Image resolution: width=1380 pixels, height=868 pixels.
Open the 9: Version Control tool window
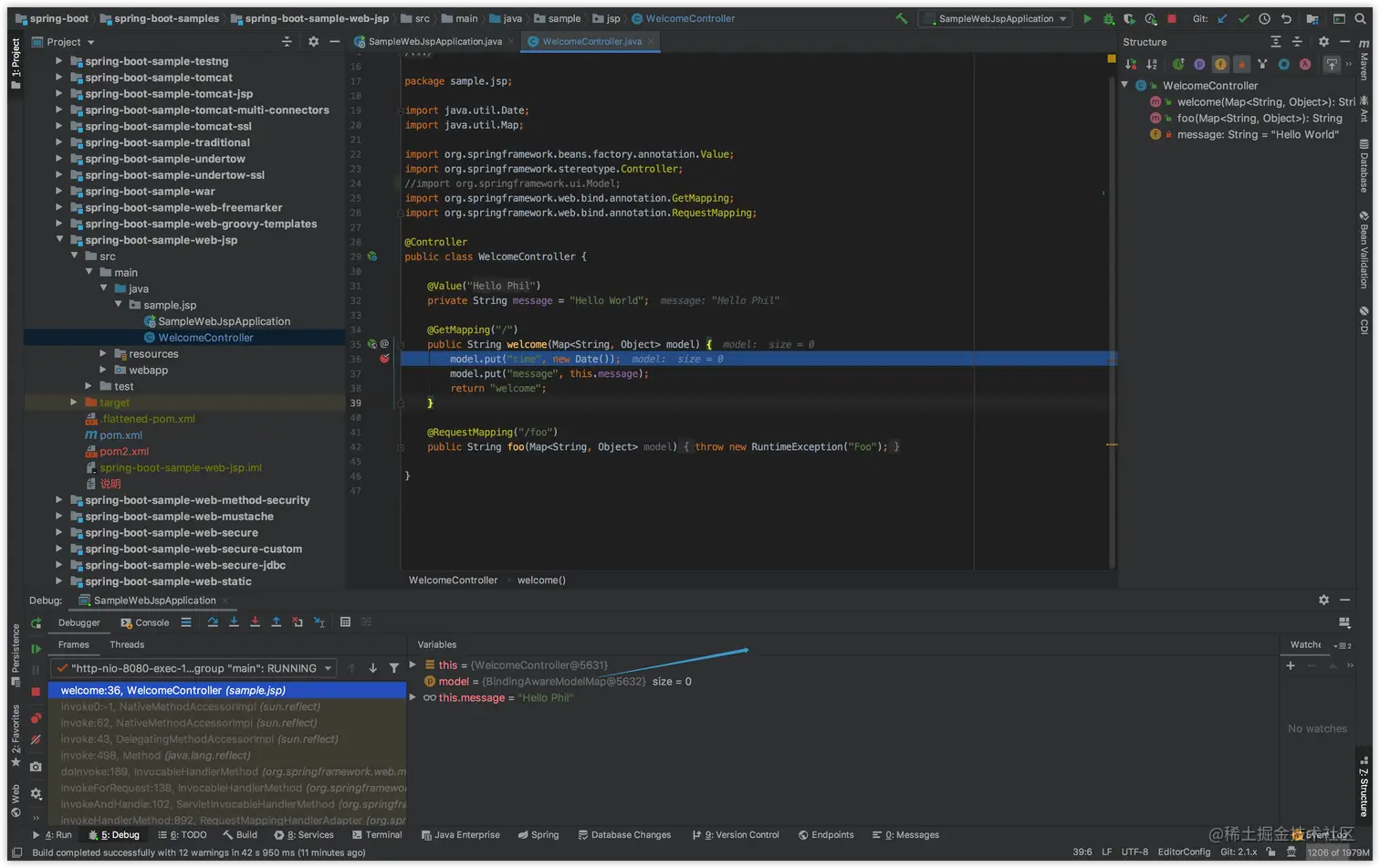click(x=736, y=835)
